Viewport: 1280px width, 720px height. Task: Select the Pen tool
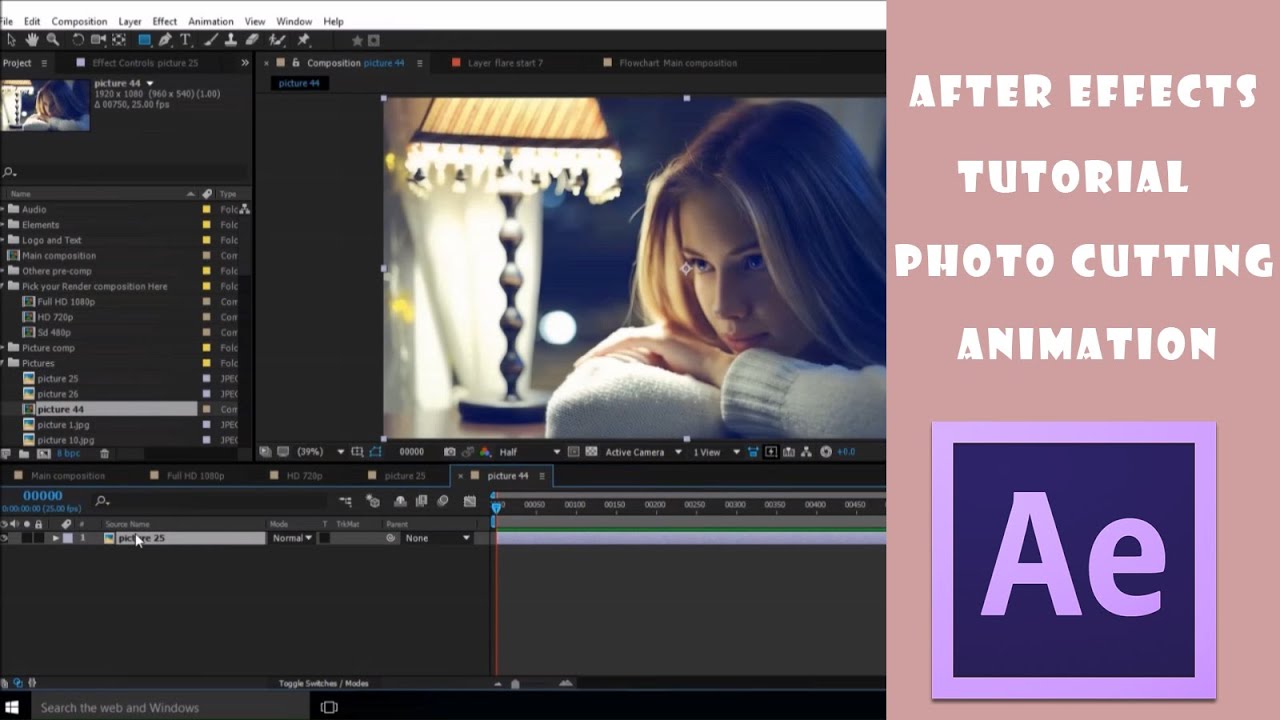165,40
